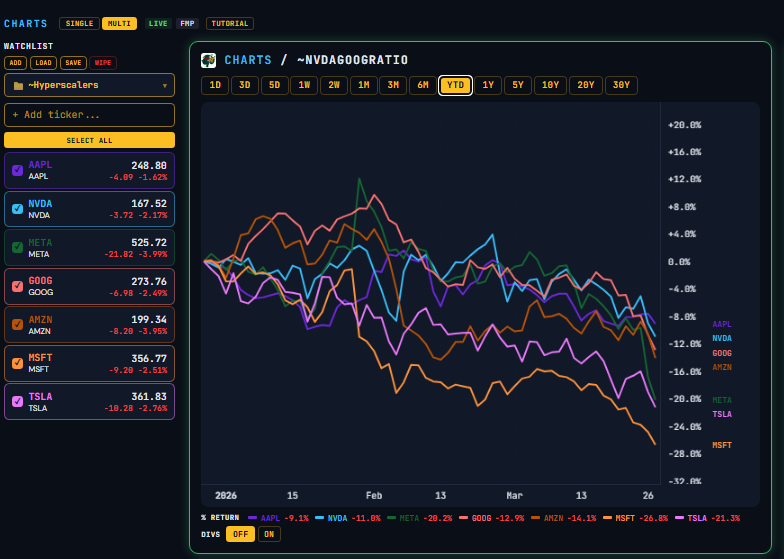Uncheck the NVDA watchlist checkbox

[18, 209]
